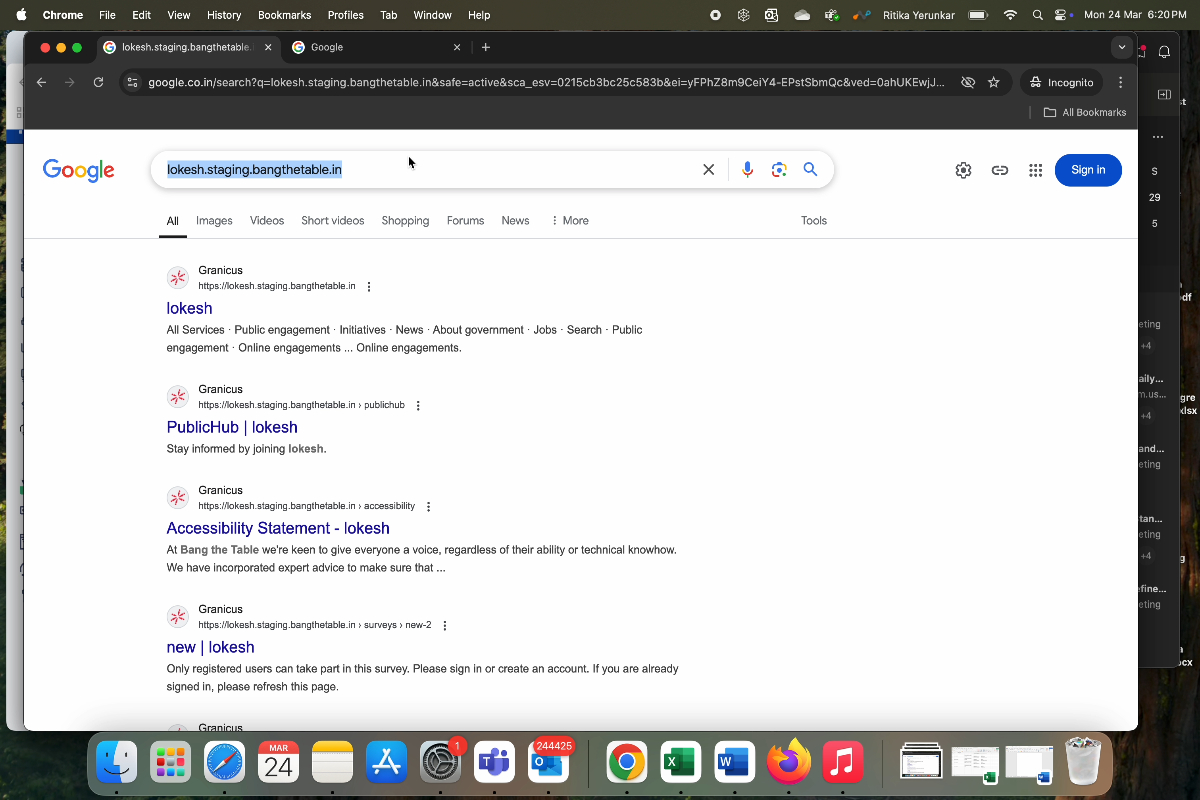1200x800 pixels.
Task: Open the Accessibility Statement - lokesh link
Action: (x=278, y=528)
